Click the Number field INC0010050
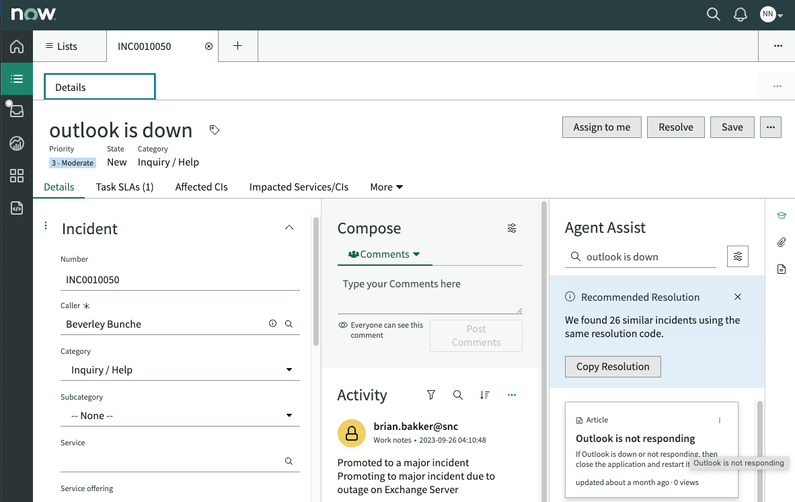Viewport: 795px width, 502px height. (180, 280)
